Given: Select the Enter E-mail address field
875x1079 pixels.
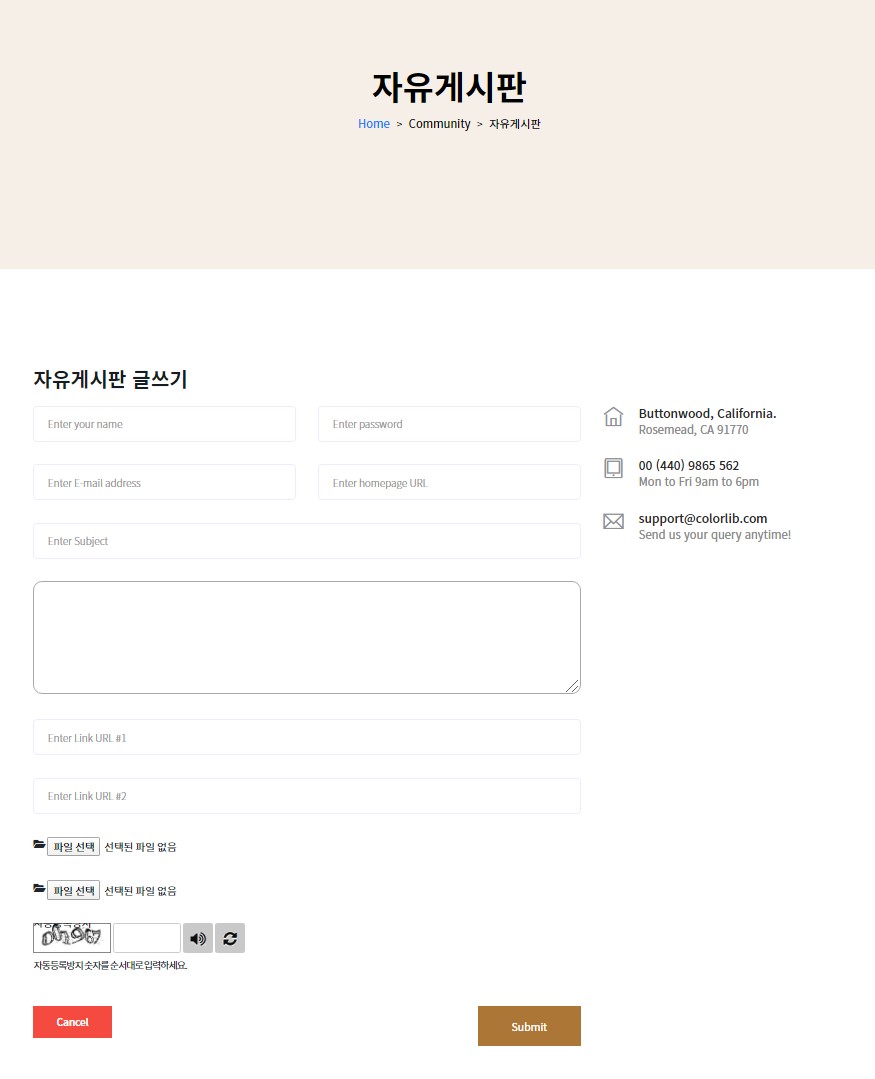Looking at the screenshot, I should click(164, 483).
